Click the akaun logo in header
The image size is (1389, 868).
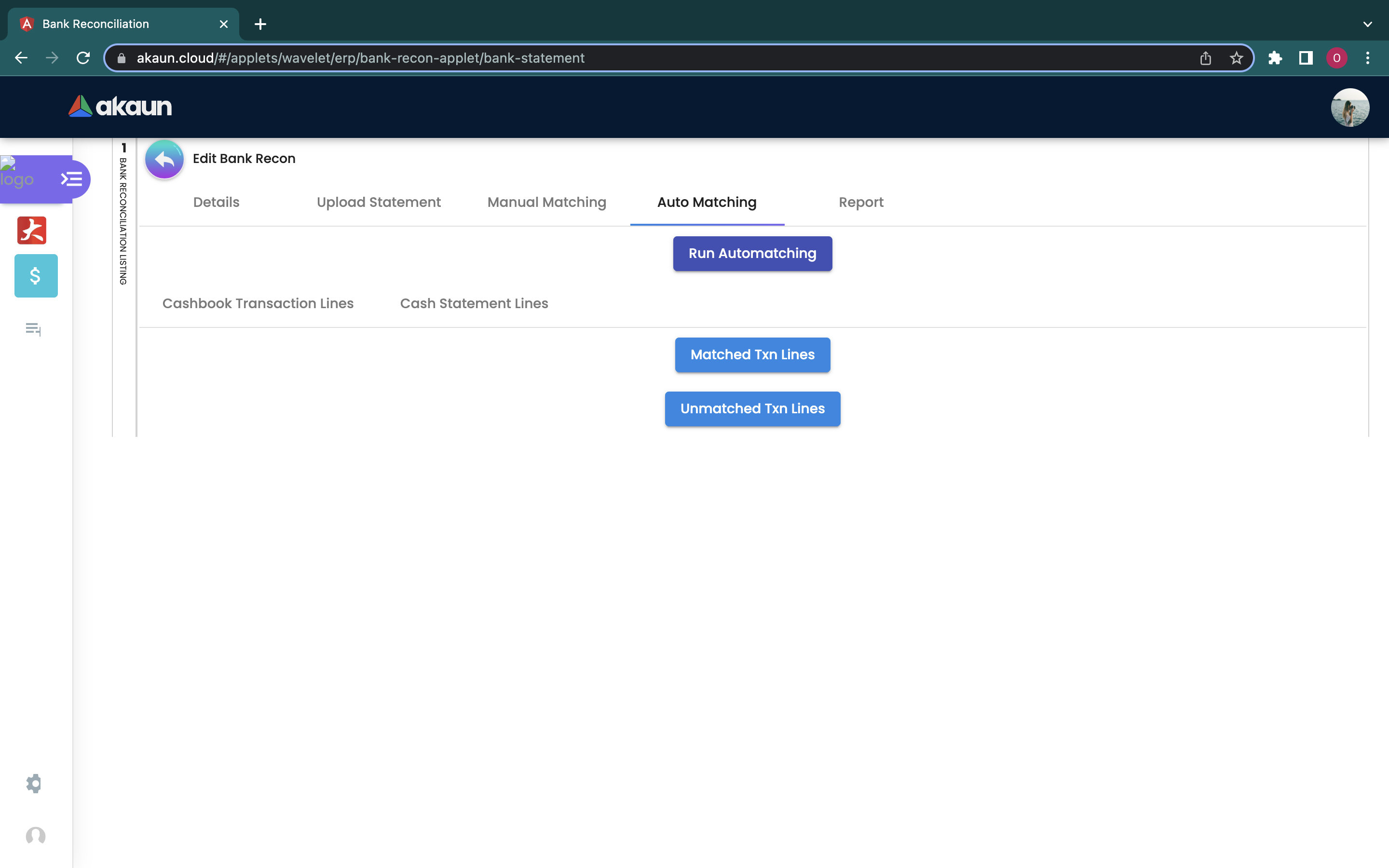(121, 107)
